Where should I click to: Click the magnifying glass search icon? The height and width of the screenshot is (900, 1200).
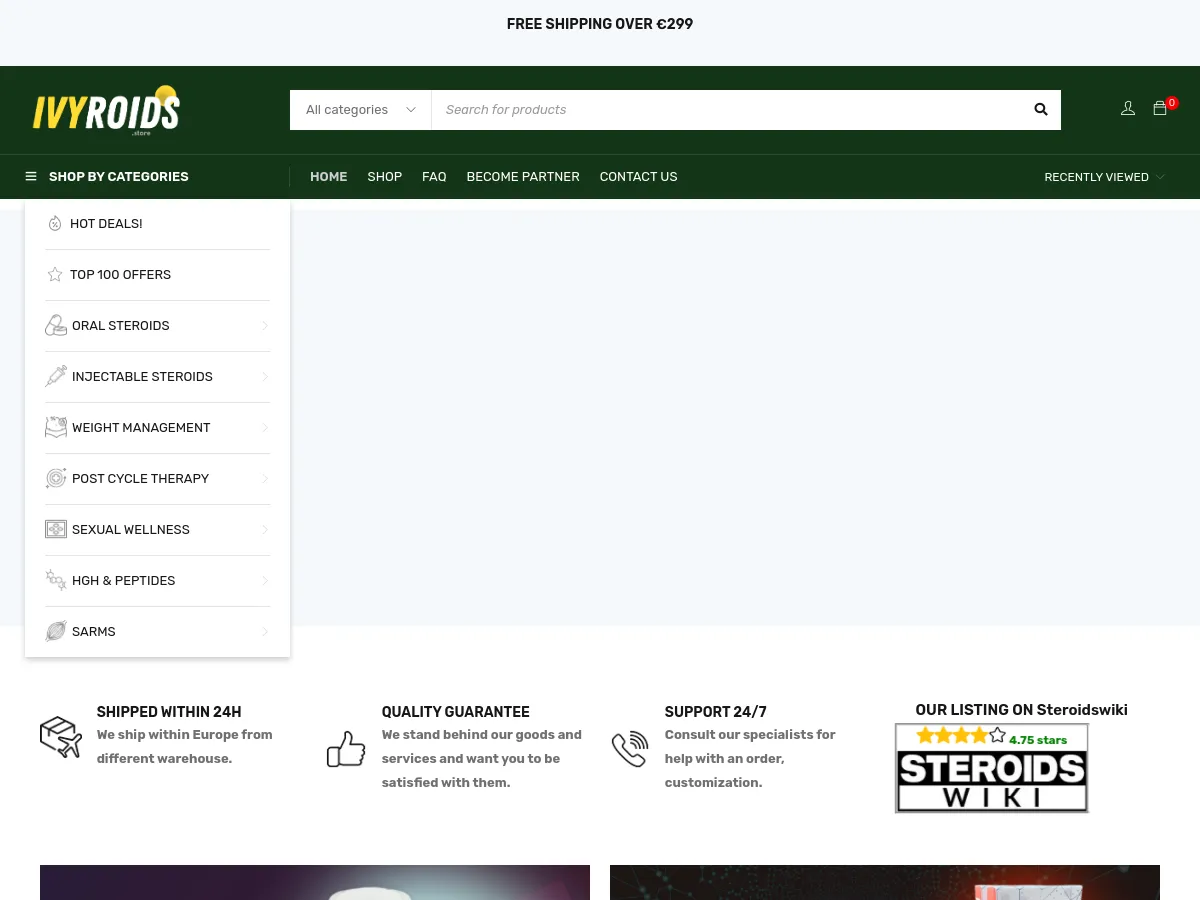click(1040, 110)
